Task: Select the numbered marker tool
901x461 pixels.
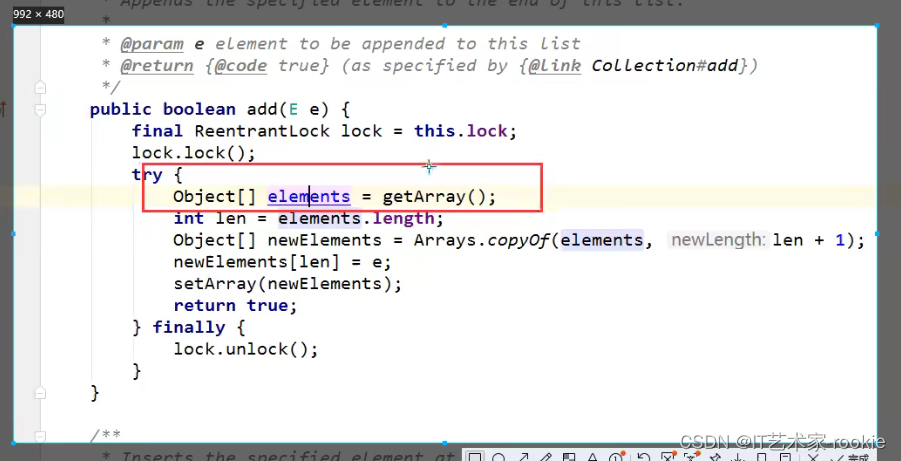Action: coord(616,458)
